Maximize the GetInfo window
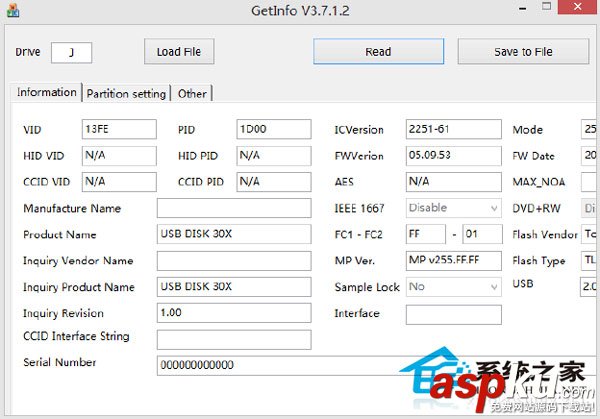 pyautogui.click(x=546, y=7)
